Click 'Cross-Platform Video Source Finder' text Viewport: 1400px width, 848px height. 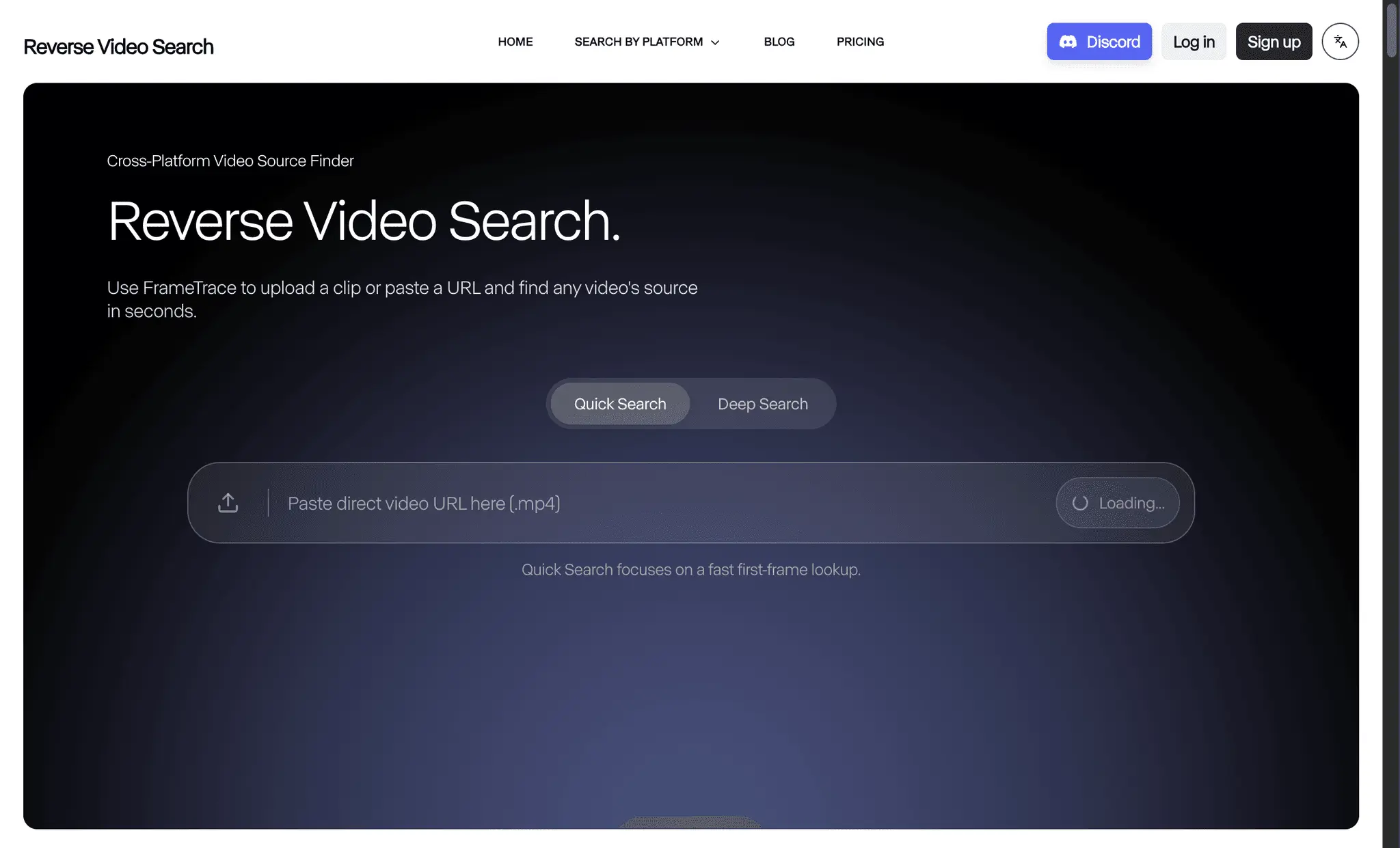pyautogui.click(x=230, y=161)
